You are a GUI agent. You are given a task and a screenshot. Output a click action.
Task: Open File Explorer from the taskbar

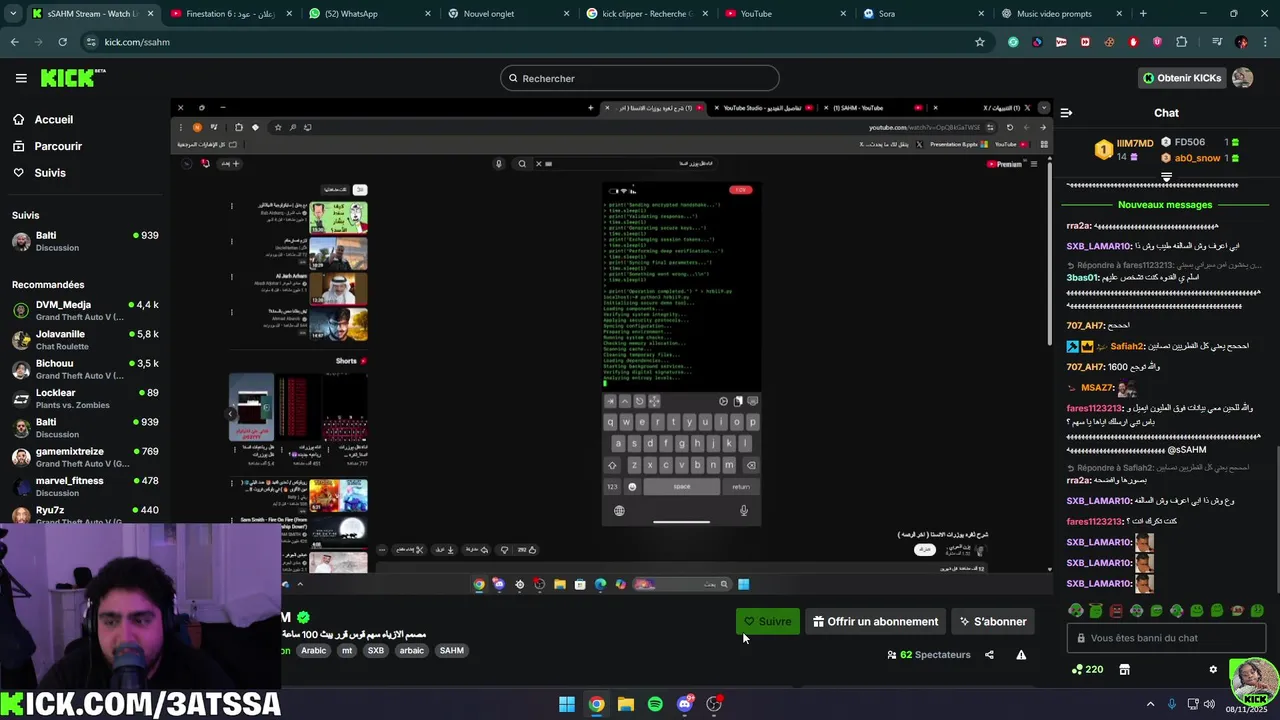[x=626, y=704]
